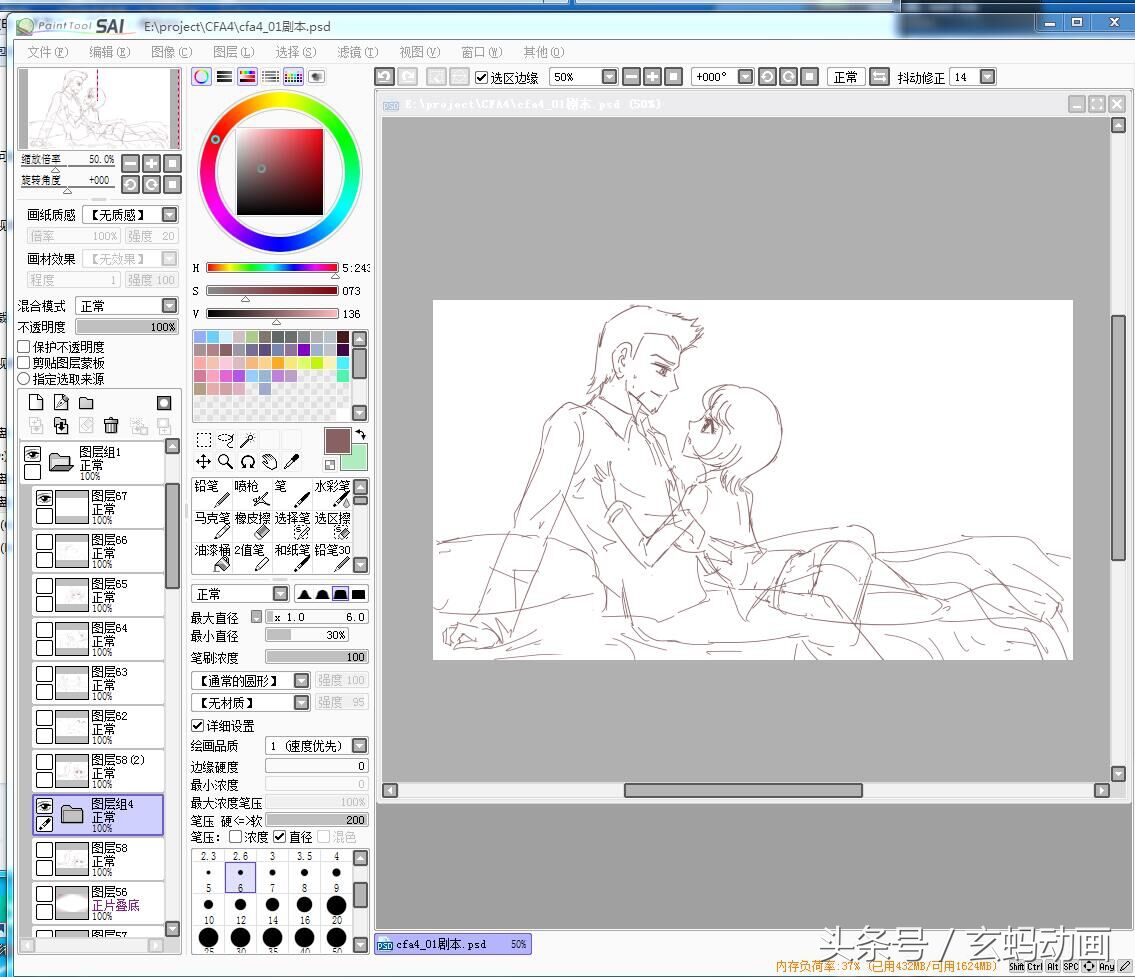1135x977 pixels.
Task: Select the 水彩笔 watercolor brush tool
Action: [x=332, y=492]
